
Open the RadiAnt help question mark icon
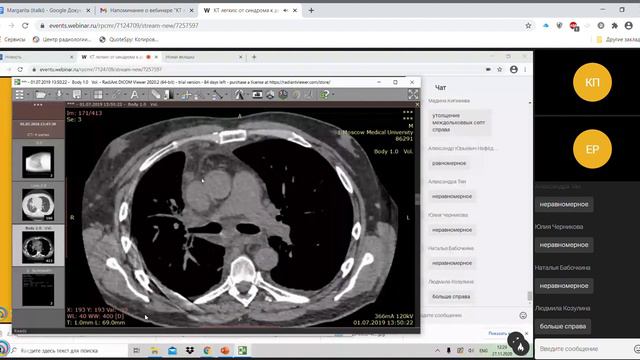click(324, 95)
